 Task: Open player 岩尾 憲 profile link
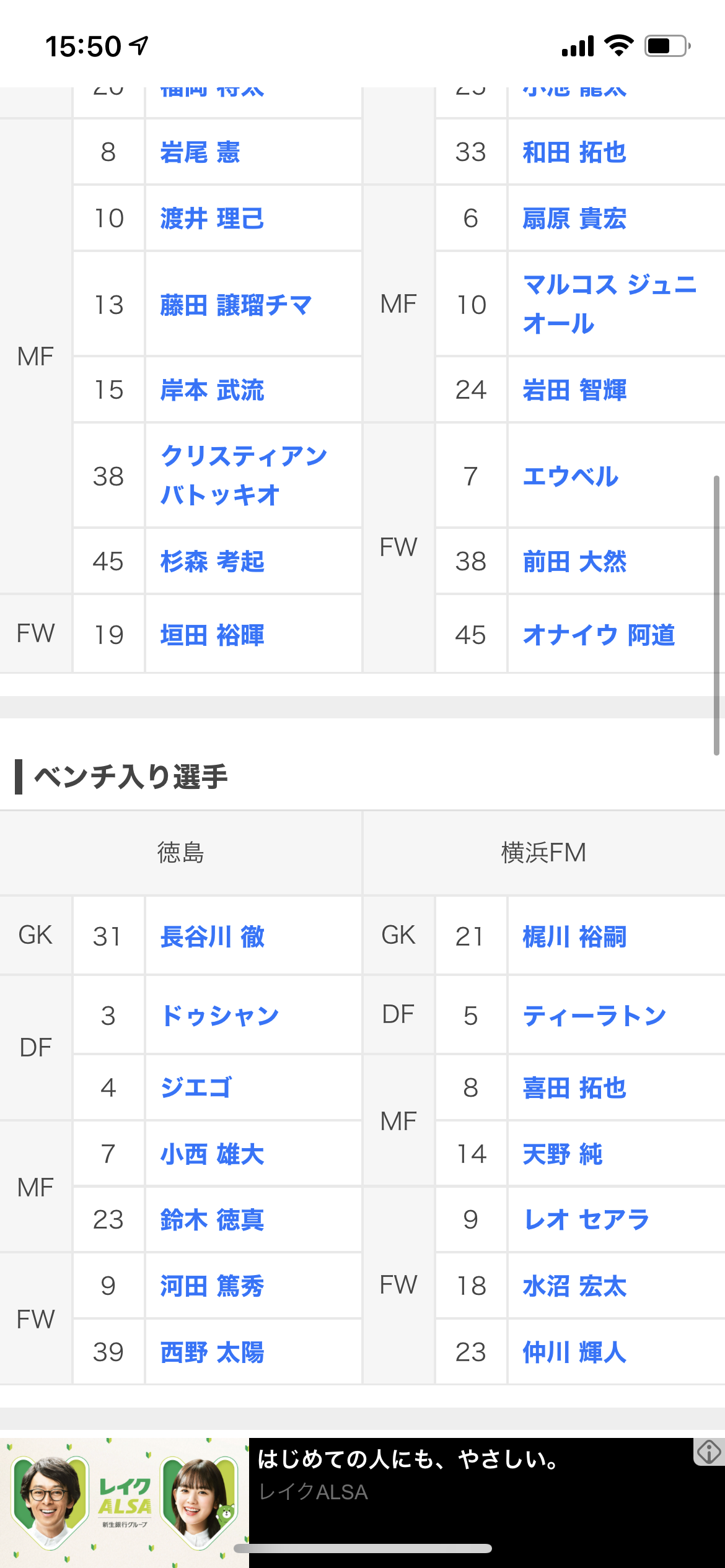[200, 152]
